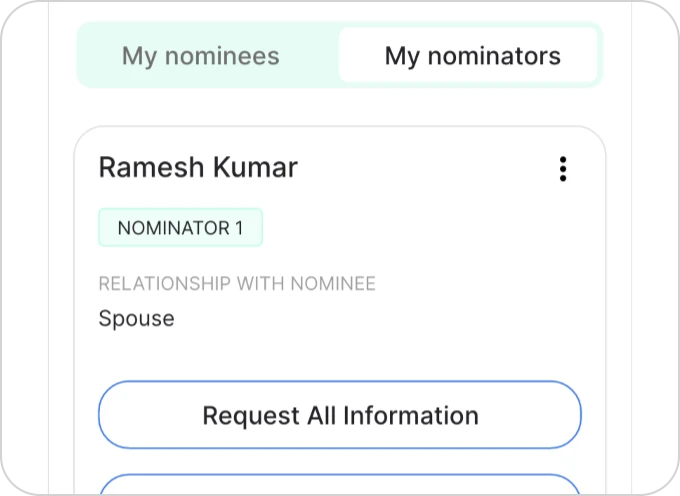The image size is (680, 496).
Task: Toggle the view to My nominators
Action: click(x=472, y=56)
